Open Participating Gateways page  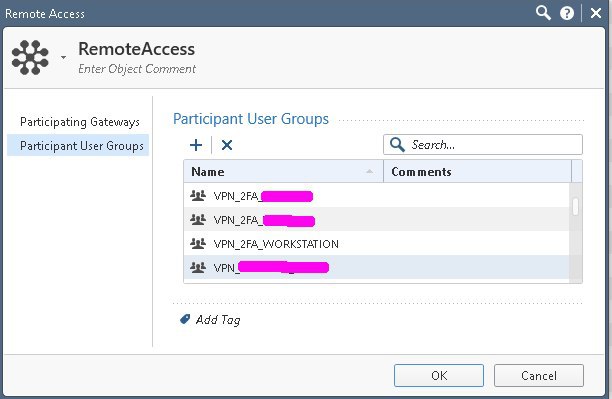point(80,122)
